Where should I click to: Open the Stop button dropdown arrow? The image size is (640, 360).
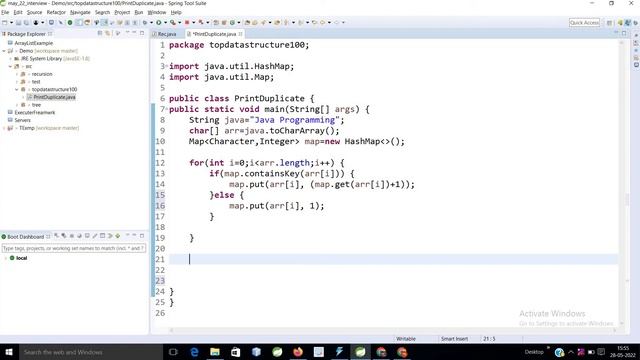click(x=193, y=22)
